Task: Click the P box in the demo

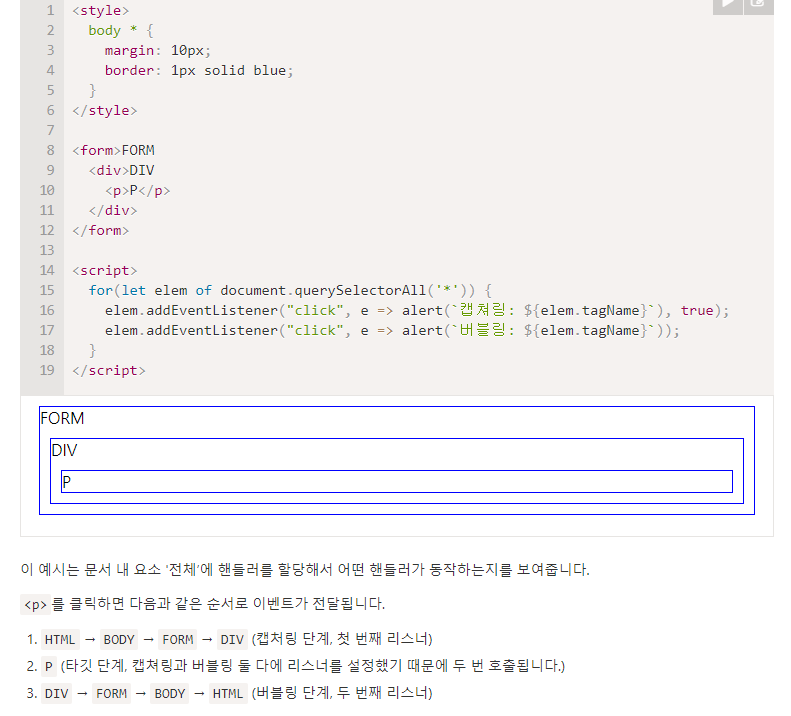Action: coord(397,481)
